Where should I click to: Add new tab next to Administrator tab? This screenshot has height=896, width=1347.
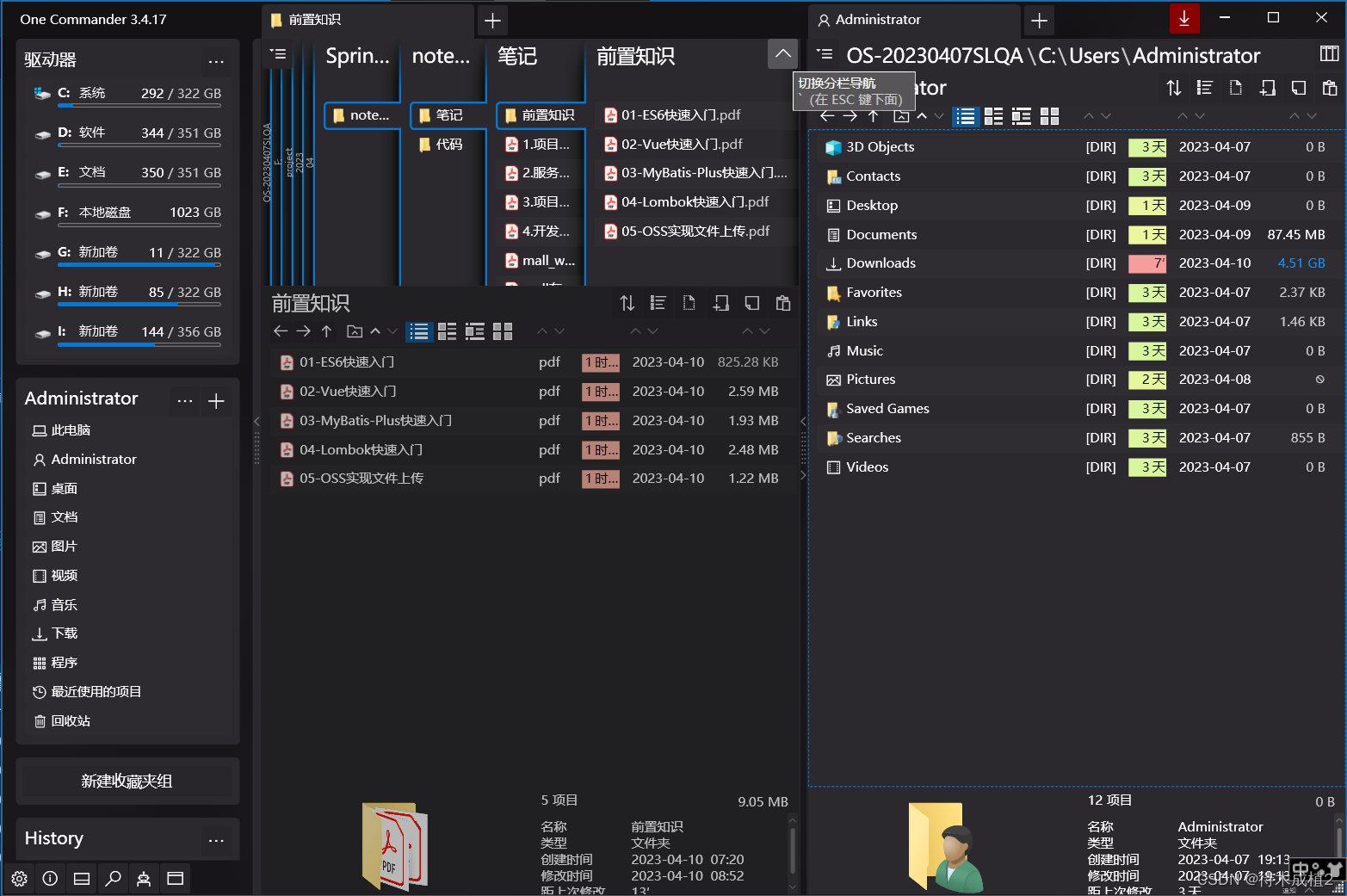[1039, 20]
